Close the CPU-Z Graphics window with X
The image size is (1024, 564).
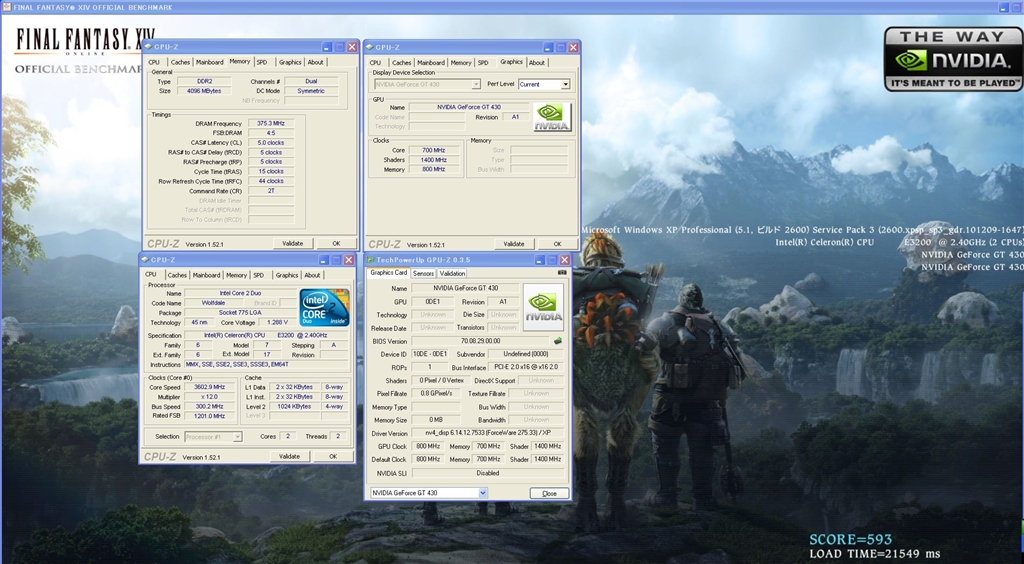(x=573, y=47)
